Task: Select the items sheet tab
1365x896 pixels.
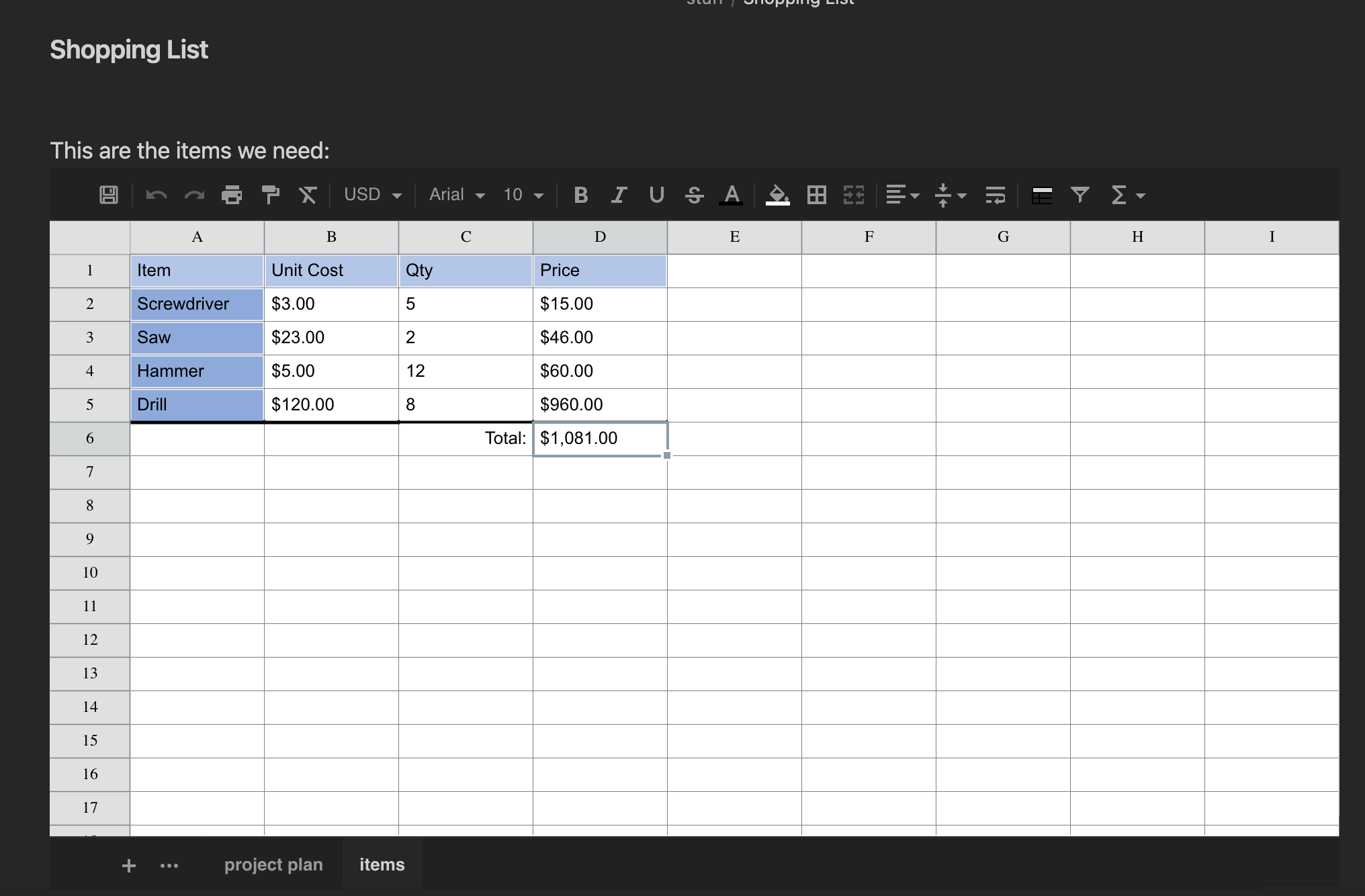Action: pos(382,864)
